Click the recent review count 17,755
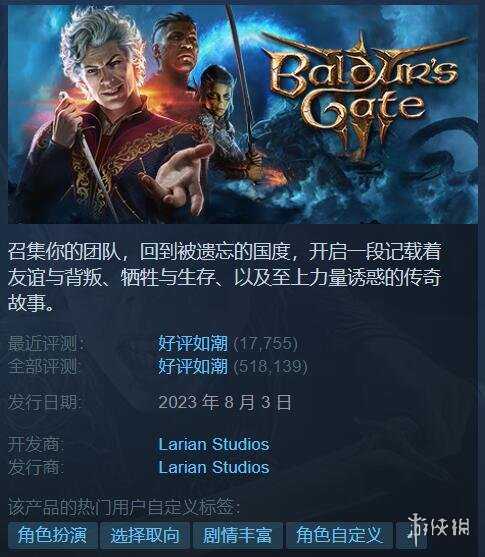Viewport: 485px width, 557px height. 265,344
